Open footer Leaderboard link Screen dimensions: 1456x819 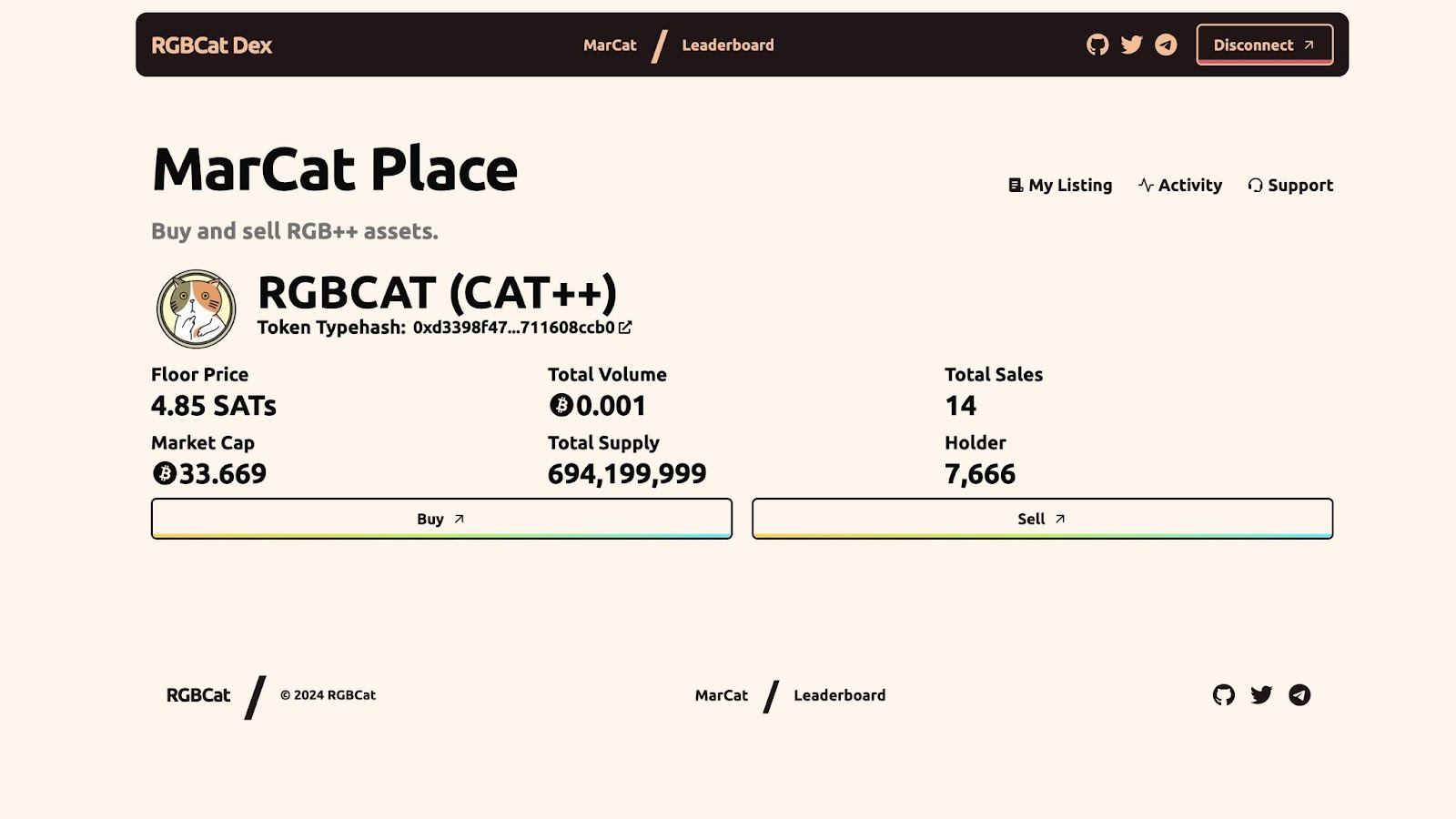pos(839,695)
